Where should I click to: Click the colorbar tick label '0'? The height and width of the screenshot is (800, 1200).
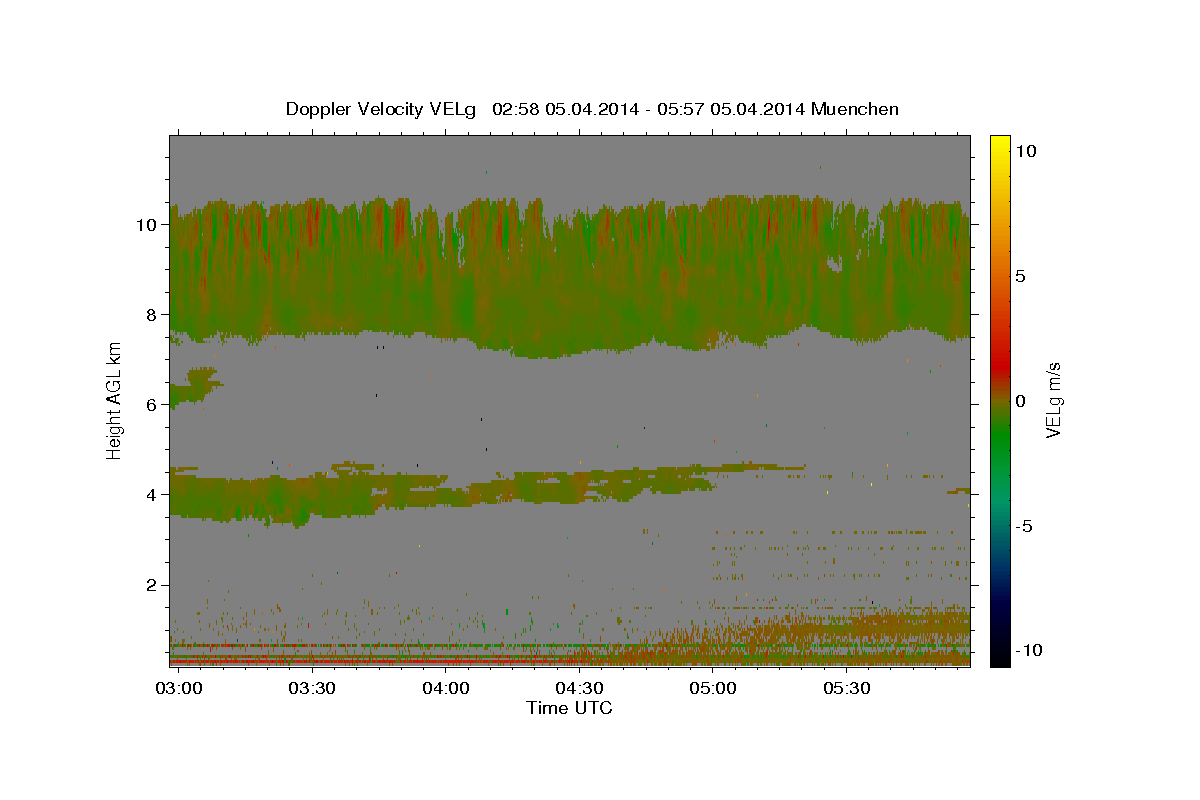1021,401
